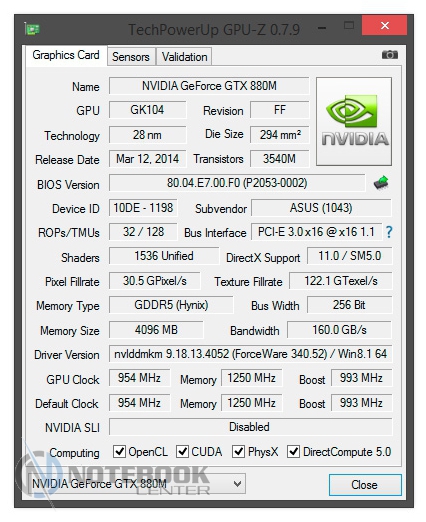Maximize the GPU-Z window
426x522 pixels.
(x=349, y=26)
